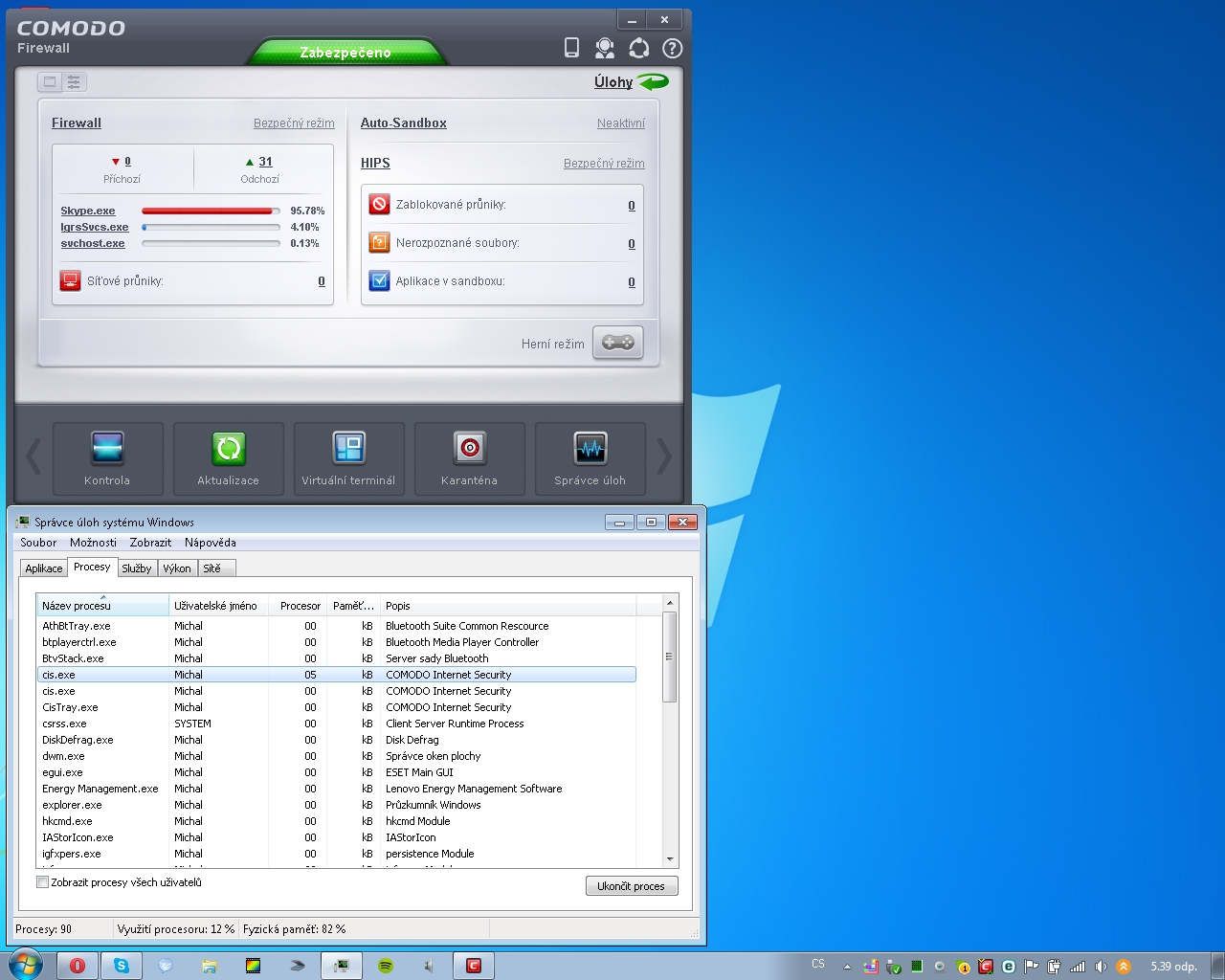
Task: Open the Úlohy tasks link
Action: 613,82
